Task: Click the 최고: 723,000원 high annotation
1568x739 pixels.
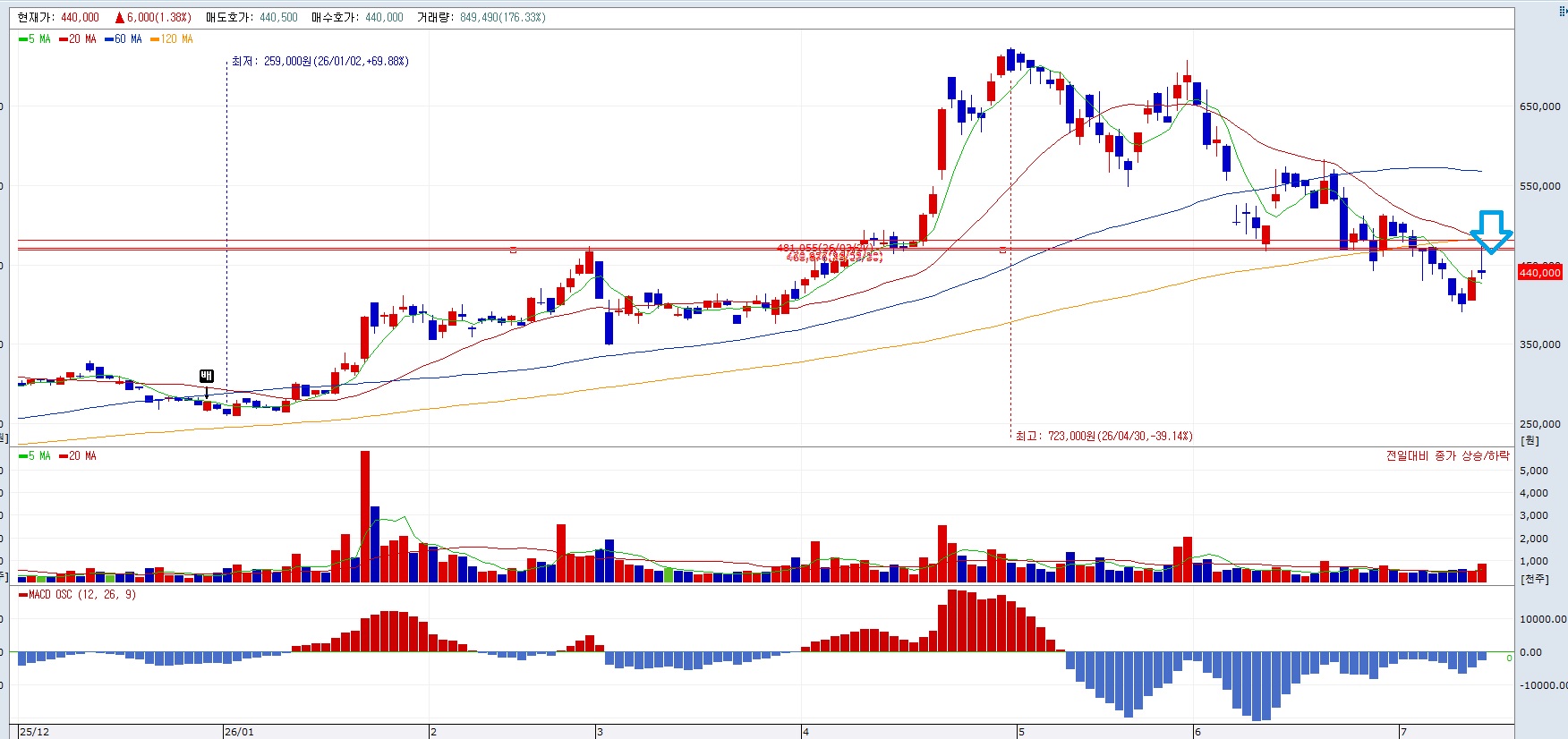Action: [x=1104, y=437]
